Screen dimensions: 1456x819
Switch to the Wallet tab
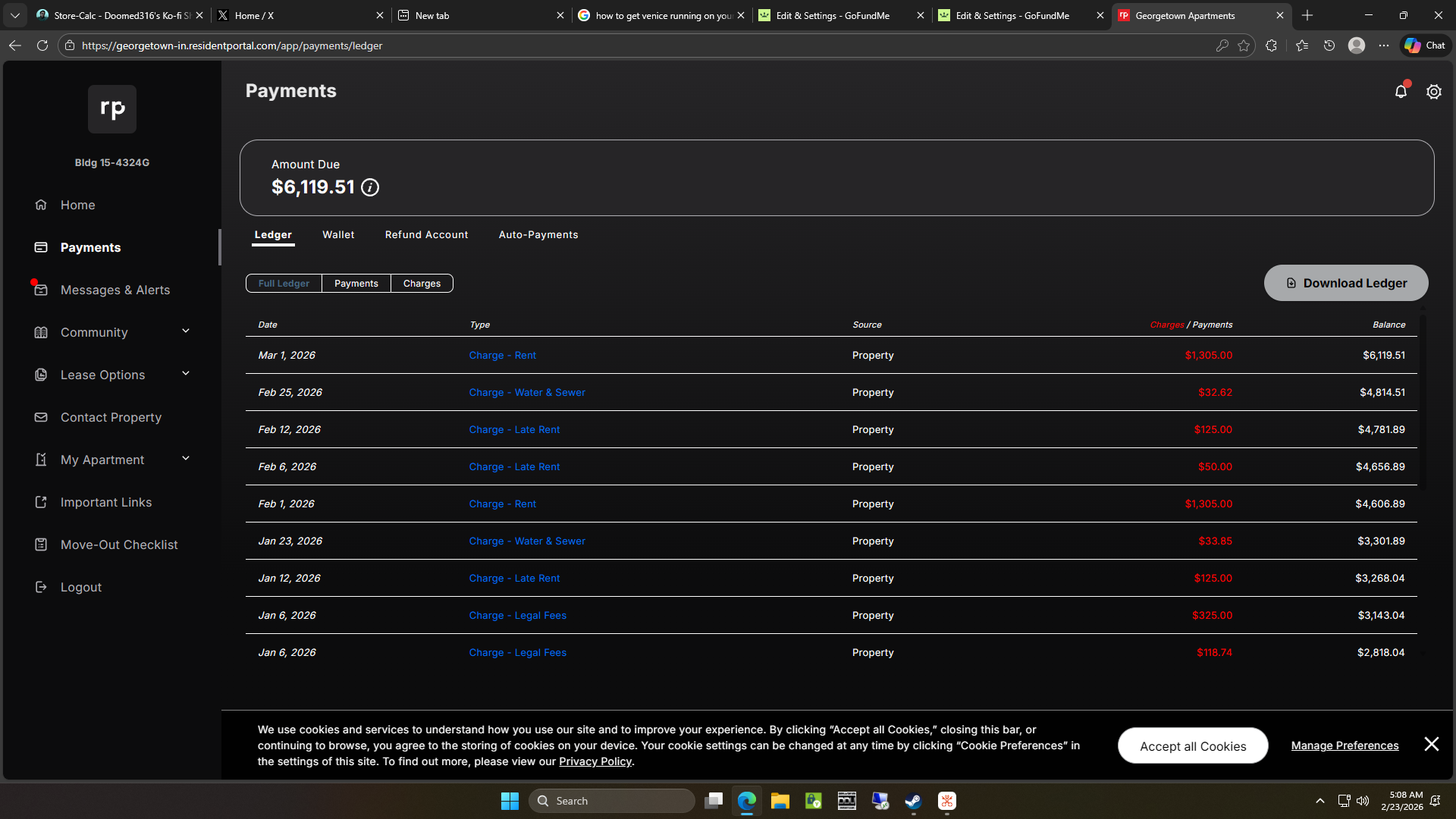click(x=338, y=235)
